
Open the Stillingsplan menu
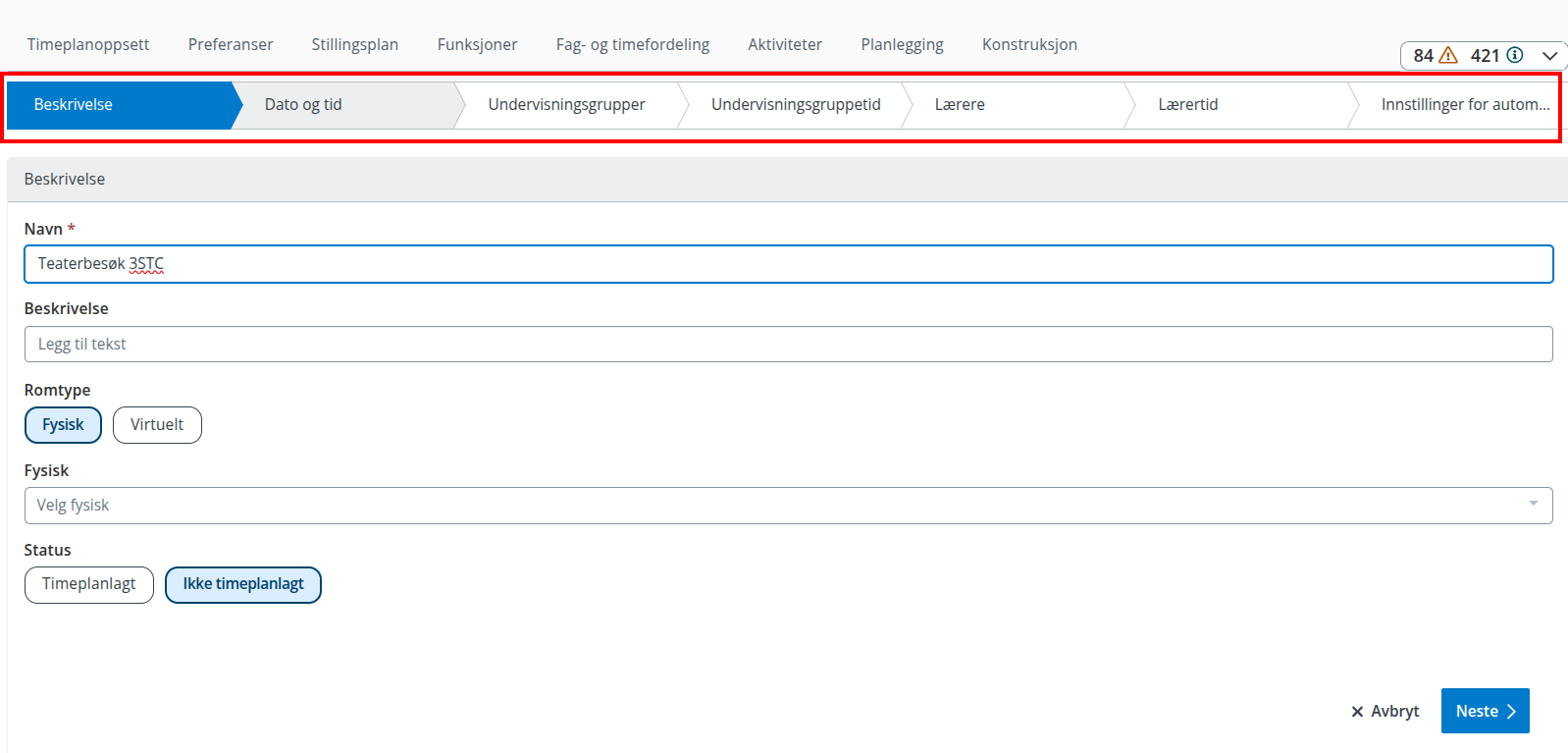tap(355, 44)
